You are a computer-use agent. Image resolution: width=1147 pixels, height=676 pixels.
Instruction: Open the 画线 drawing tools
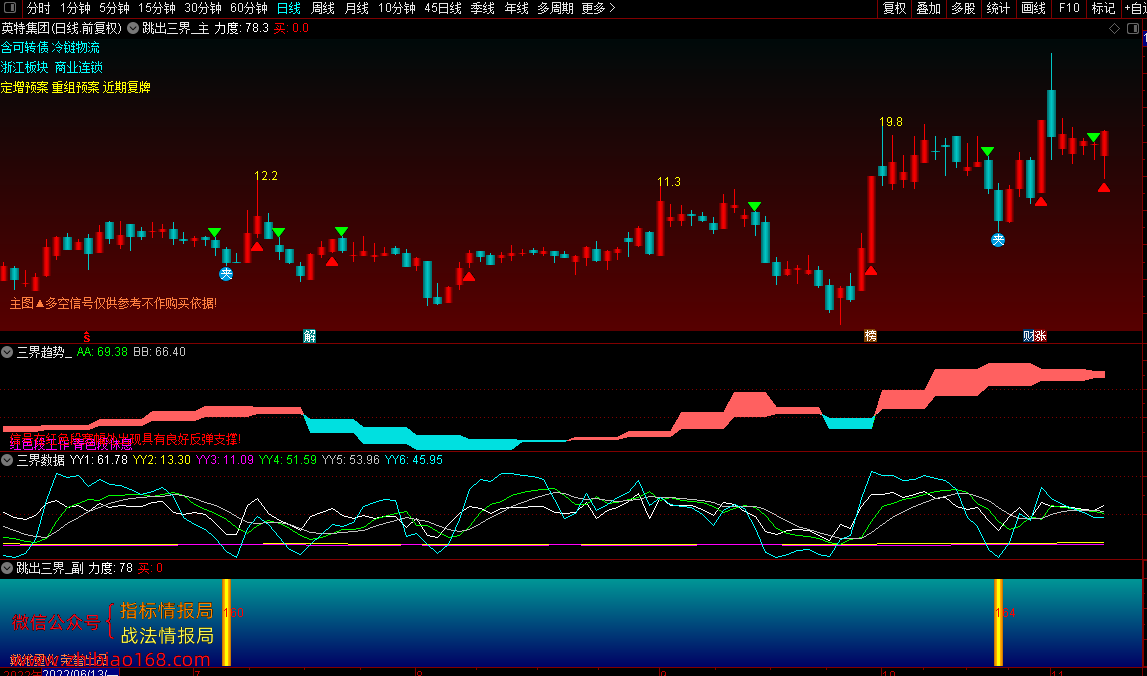tap(1033, 8)
